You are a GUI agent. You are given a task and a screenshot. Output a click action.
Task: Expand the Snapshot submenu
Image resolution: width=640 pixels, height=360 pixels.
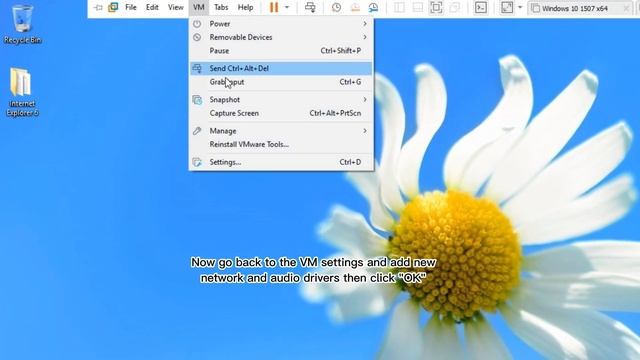click(281, 100)
